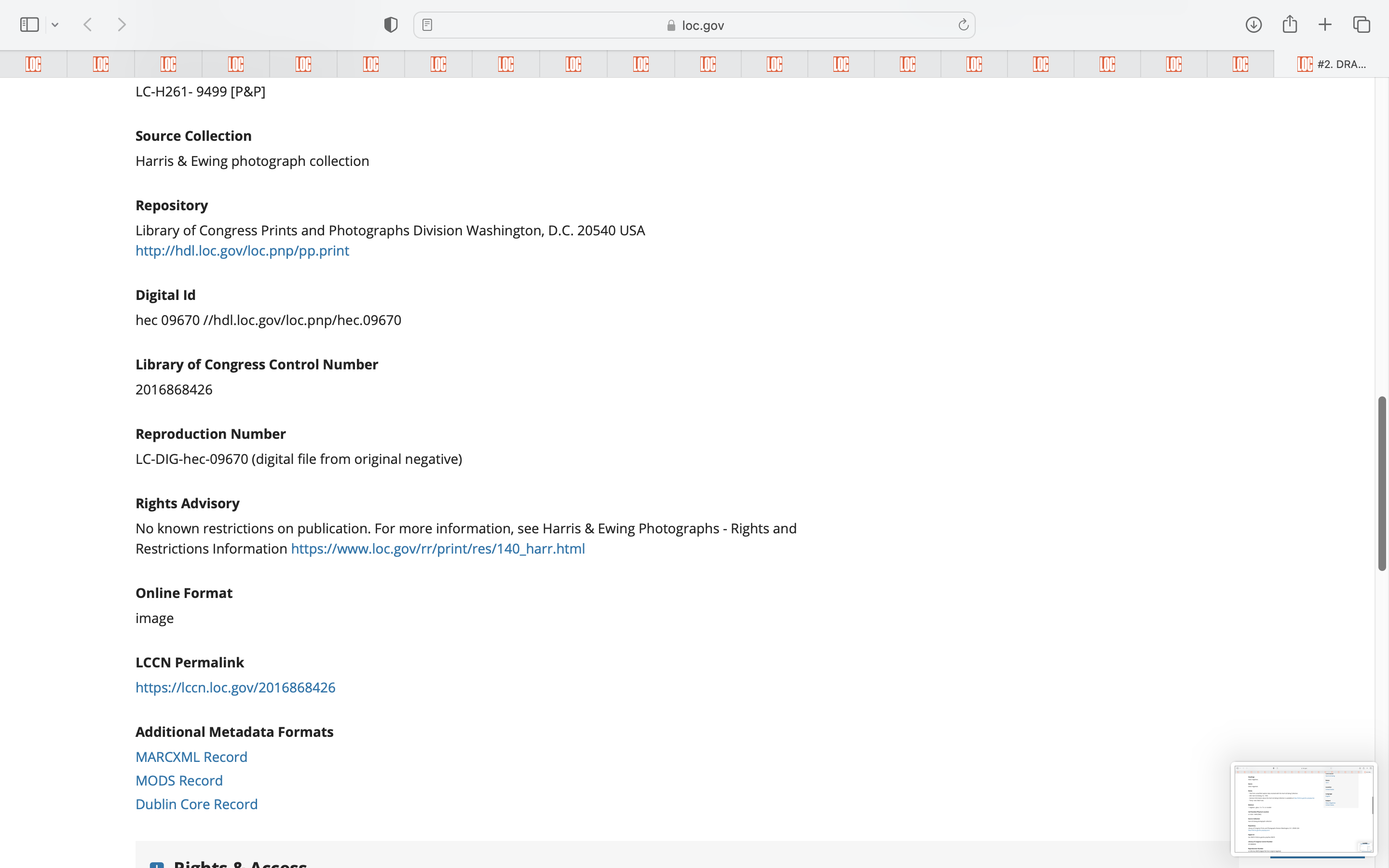This screenshot has width=1389, height=868.
Task: Click the vertical page scrollbar thumb
Action: [1382, 482]
